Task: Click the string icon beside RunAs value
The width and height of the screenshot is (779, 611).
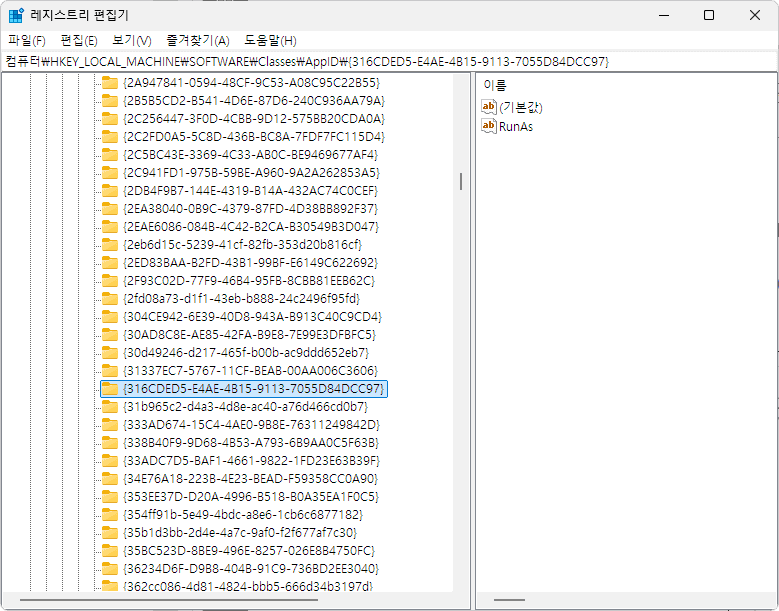Action: [489, 126]
